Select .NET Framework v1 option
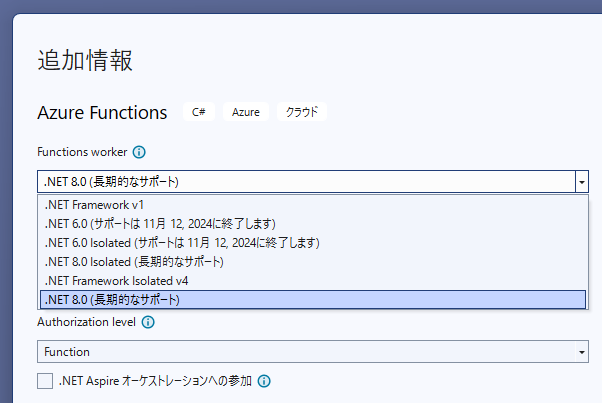The width and height of the screenshot is (602, 403). tap(313, 205)
